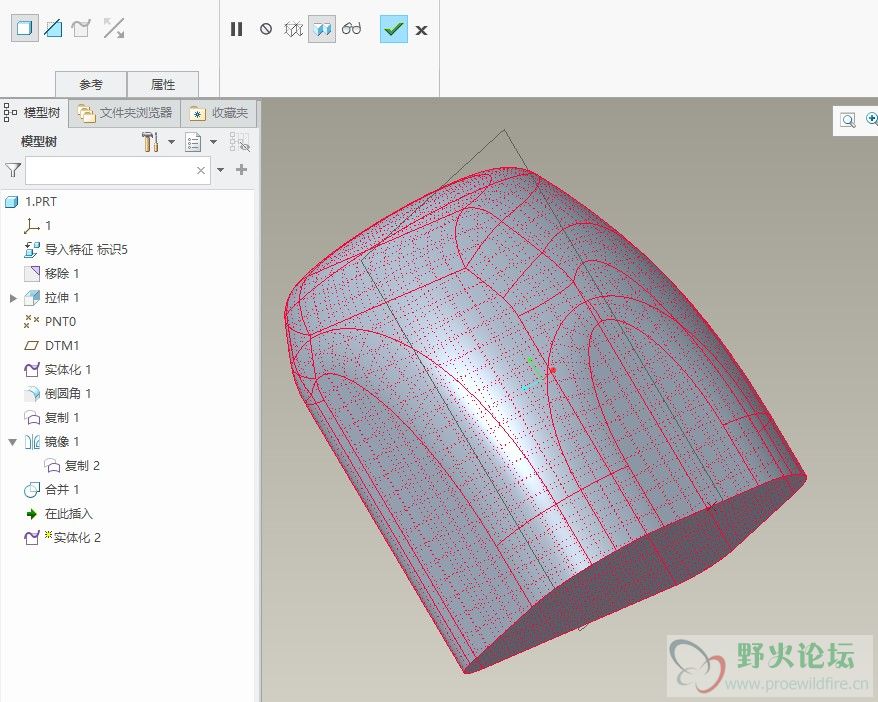
Task: Expand the 拉伸 1 feature node
Action: [13, 298]
